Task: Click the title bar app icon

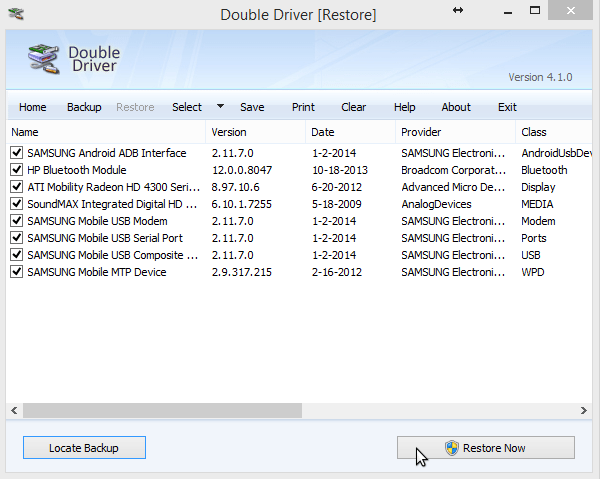Action: point(15,13)
